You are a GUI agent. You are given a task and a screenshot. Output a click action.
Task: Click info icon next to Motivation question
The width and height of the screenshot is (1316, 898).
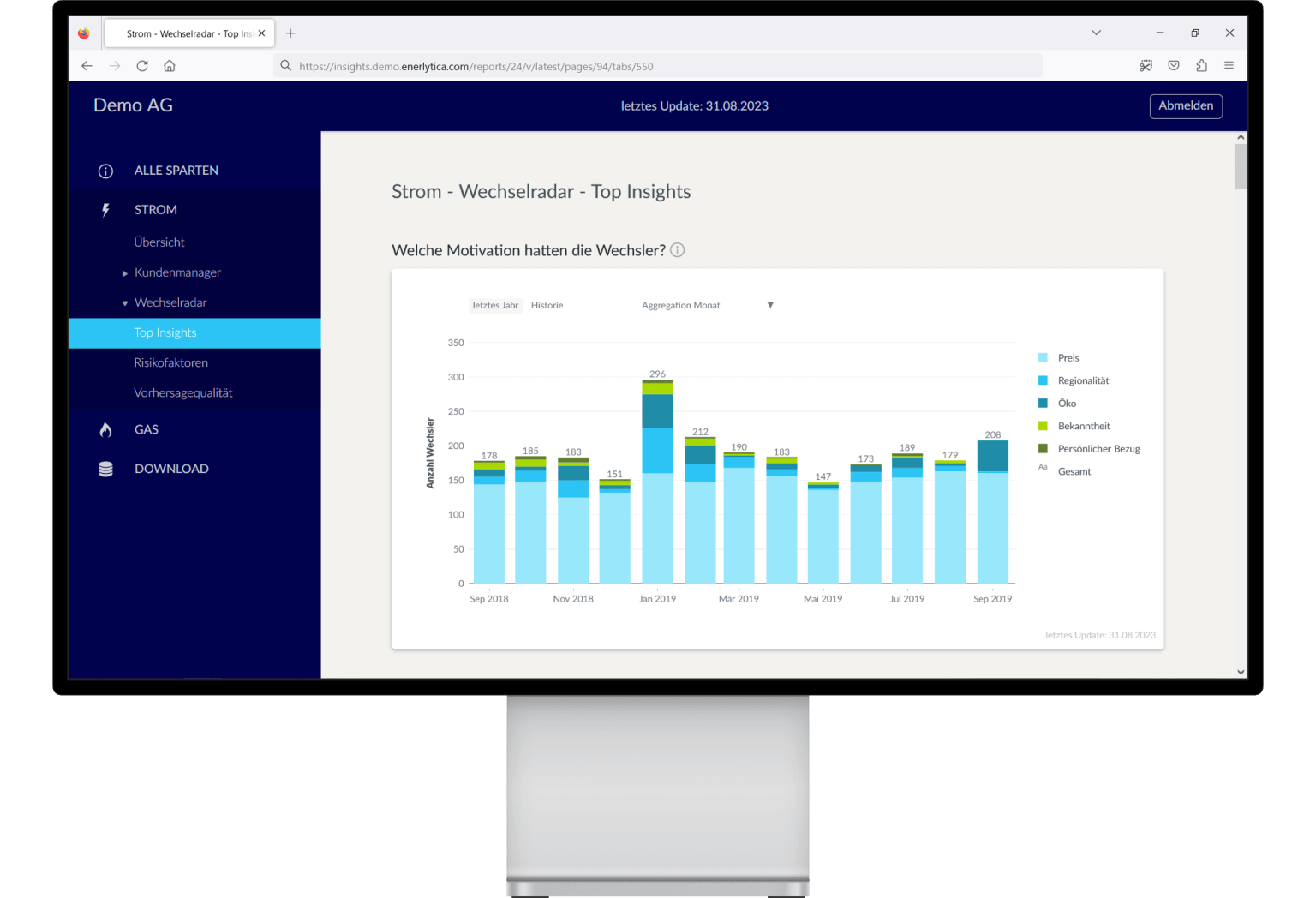(677, 250)
